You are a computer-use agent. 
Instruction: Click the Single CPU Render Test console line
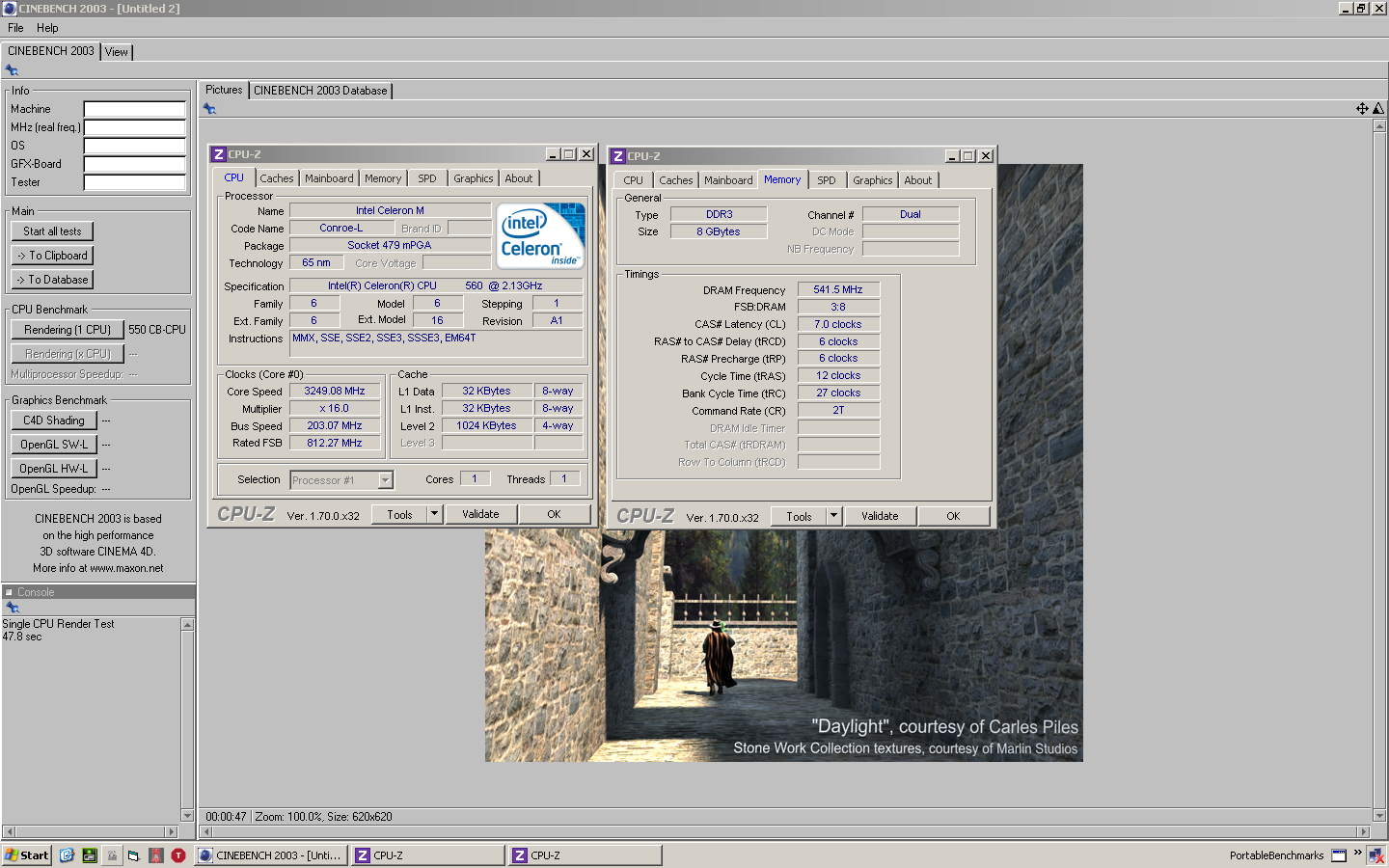[x=58, y=624]
